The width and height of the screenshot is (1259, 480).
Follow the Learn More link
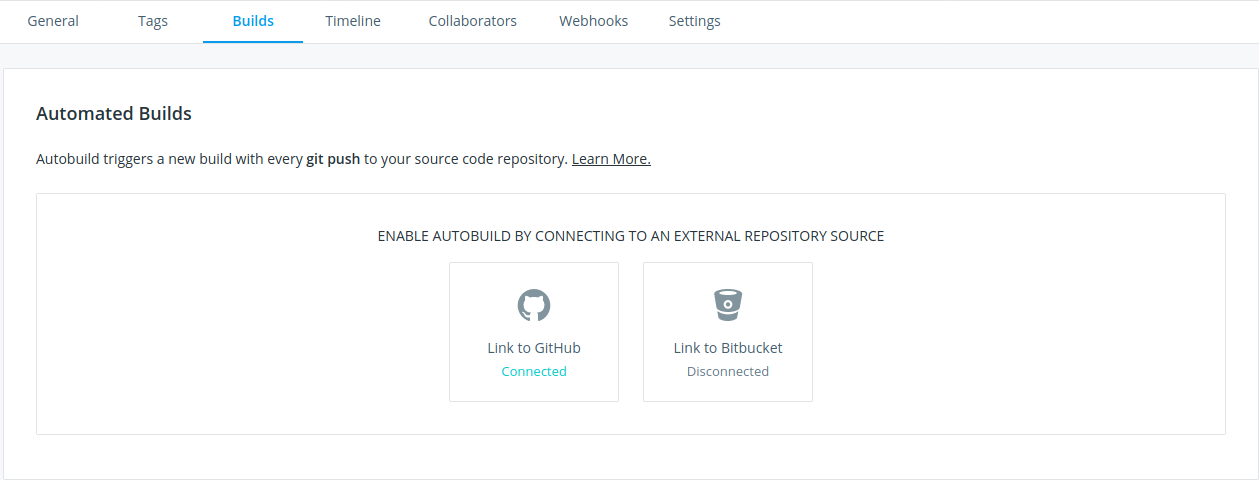point(611,159)
